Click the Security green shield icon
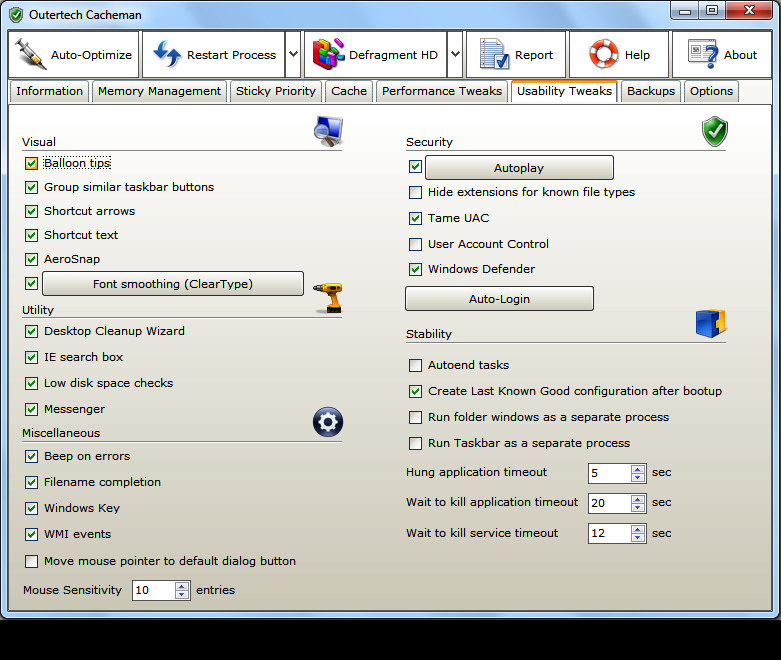781x660 pixels. tap(715, 132)
